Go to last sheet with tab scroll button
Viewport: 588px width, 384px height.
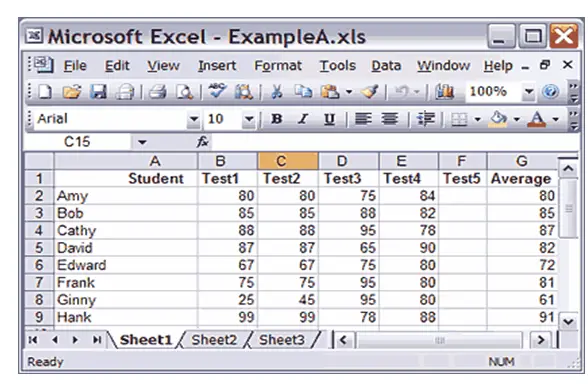tap(97, 340)
